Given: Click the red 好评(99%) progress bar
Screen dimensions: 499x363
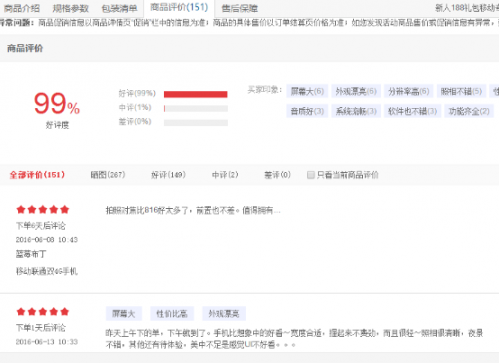Looking at the screenshot, I should (196, 94).
